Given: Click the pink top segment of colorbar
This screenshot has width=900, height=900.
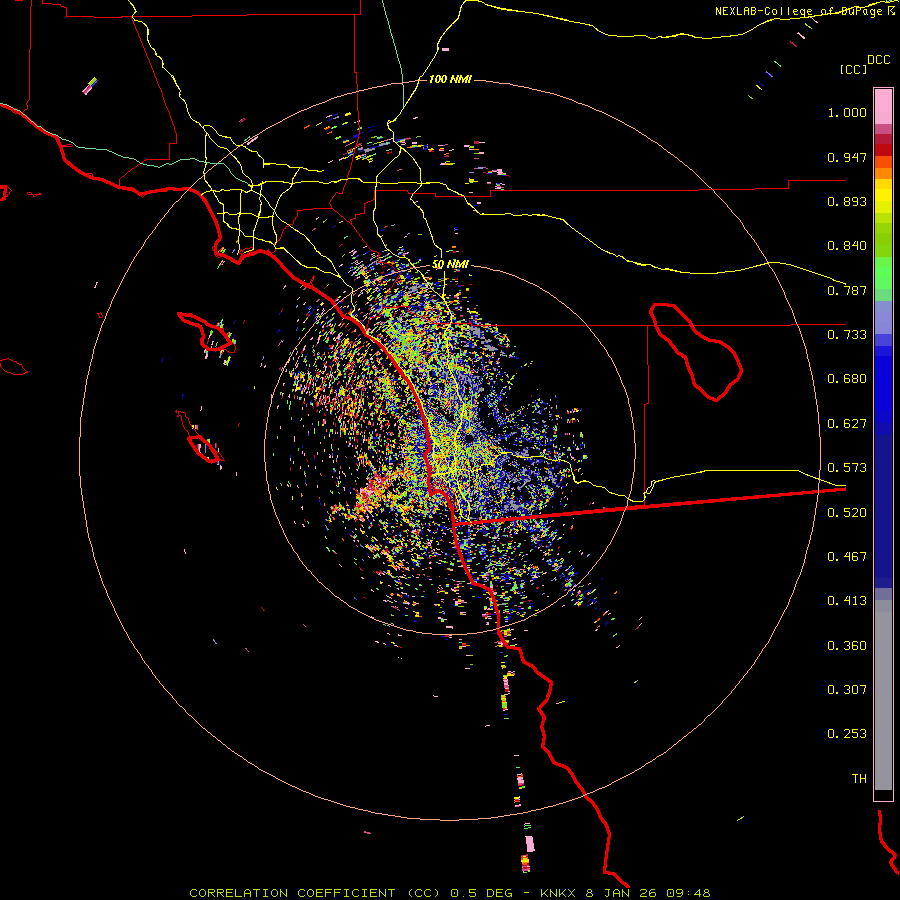Looking at the screenshot, I should 883,107.
